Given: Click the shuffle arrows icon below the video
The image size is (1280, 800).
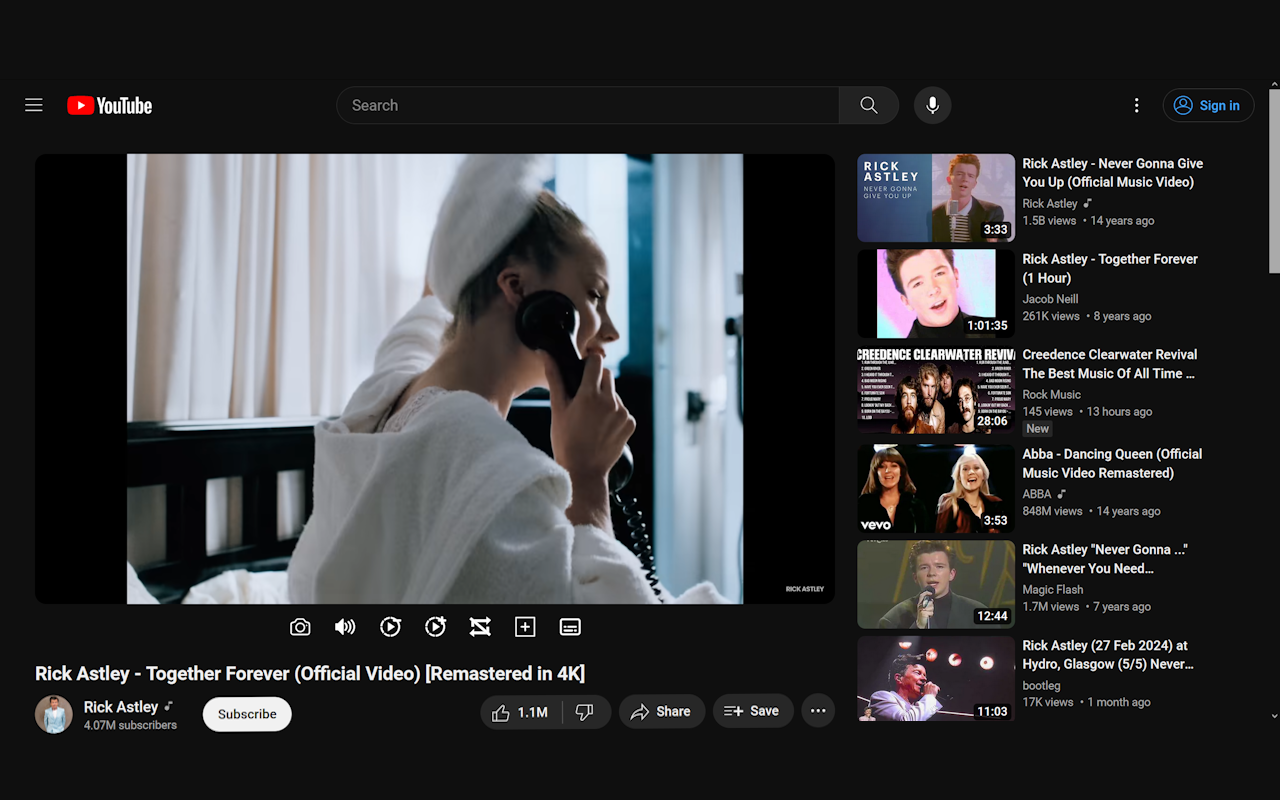Looking at the screenshot, I should coord(480,627).
